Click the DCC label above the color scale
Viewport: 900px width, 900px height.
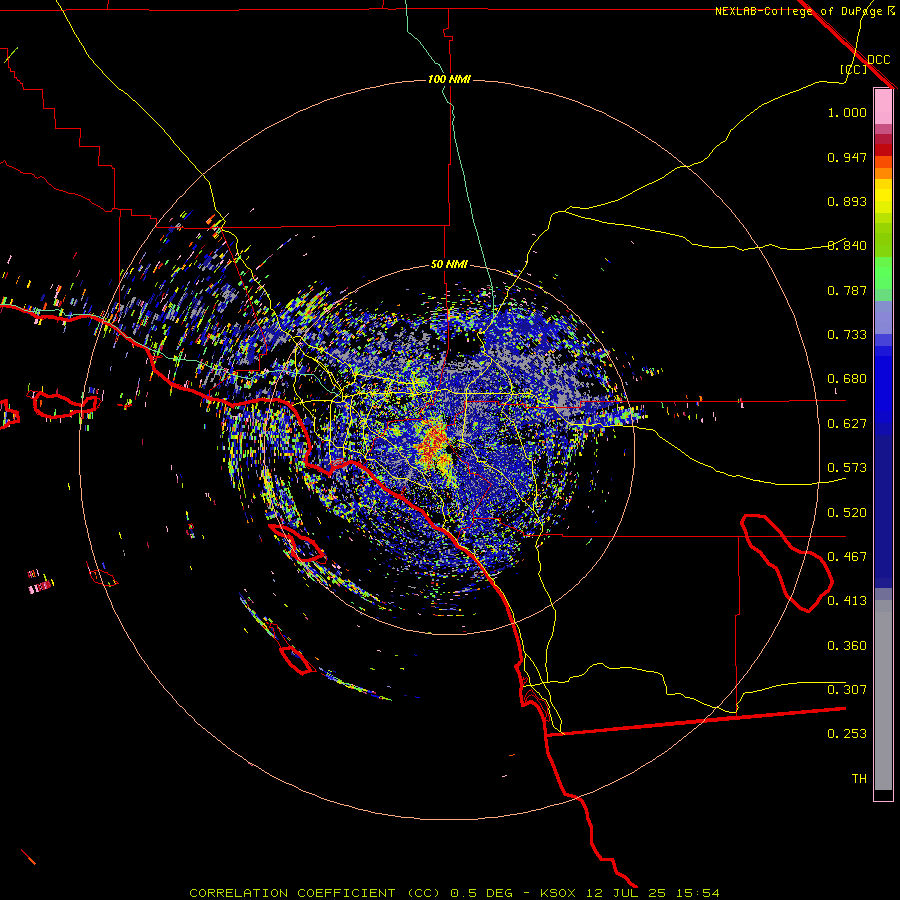click(878, 60)
